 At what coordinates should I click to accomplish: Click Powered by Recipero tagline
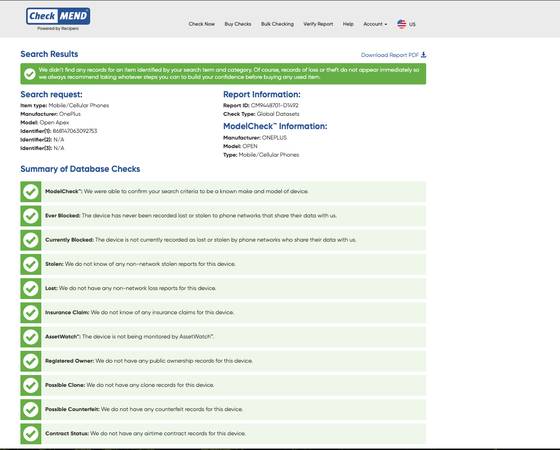(58, 29)
